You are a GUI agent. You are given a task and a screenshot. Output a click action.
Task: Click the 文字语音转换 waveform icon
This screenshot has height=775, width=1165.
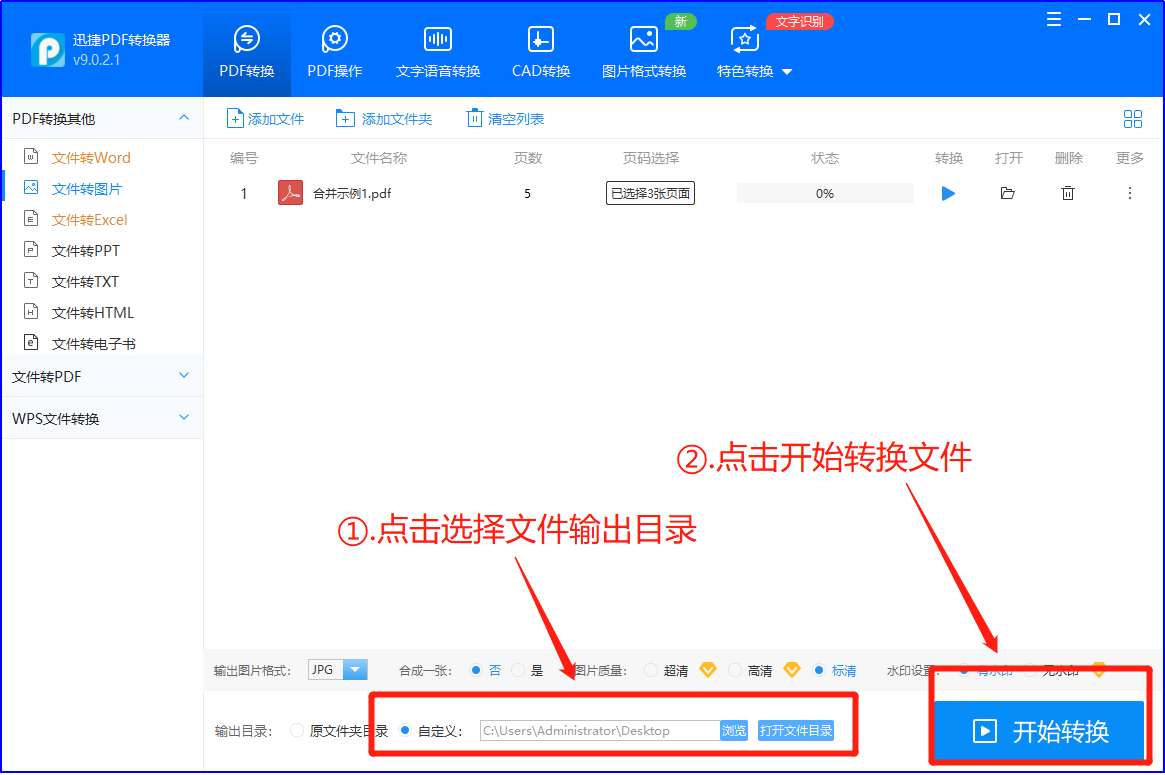tap(438, 39)
